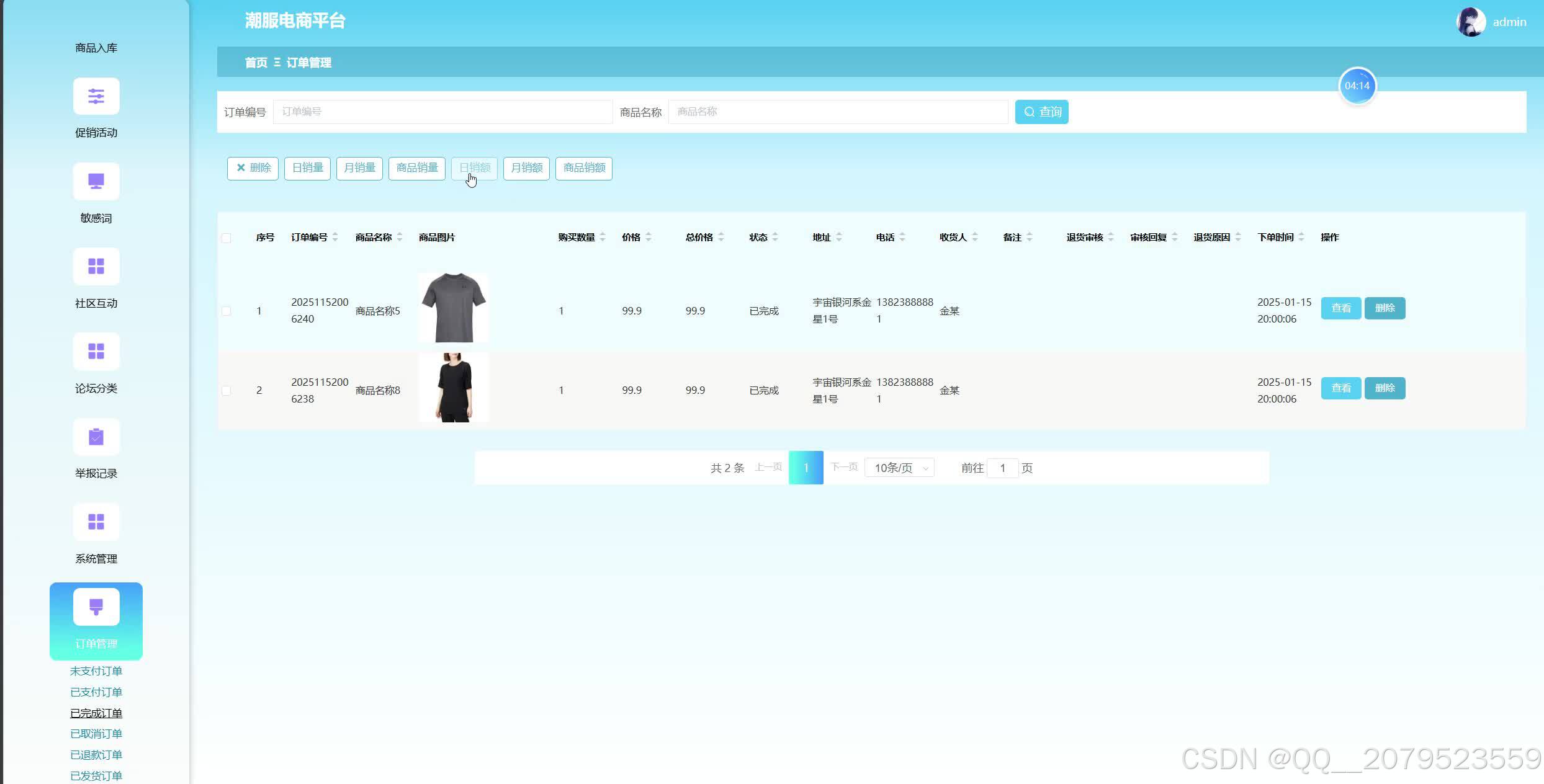View order 20251152006240 details
This screenshot has width=1544, height=784.
[1341, 308]
